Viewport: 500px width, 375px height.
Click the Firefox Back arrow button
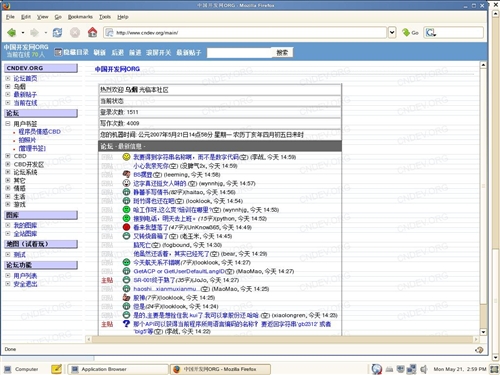pyautogui.click(x=12, y=32)
